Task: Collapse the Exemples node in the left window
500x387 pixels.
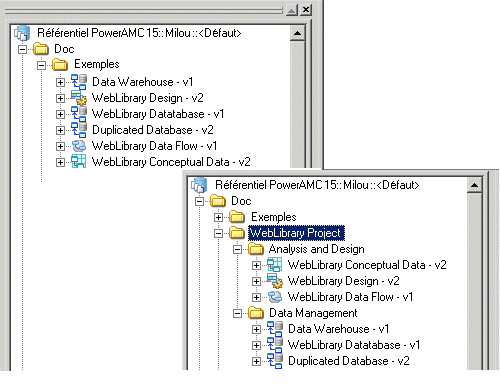Action: pyautogui.click(x=41, y=65)
